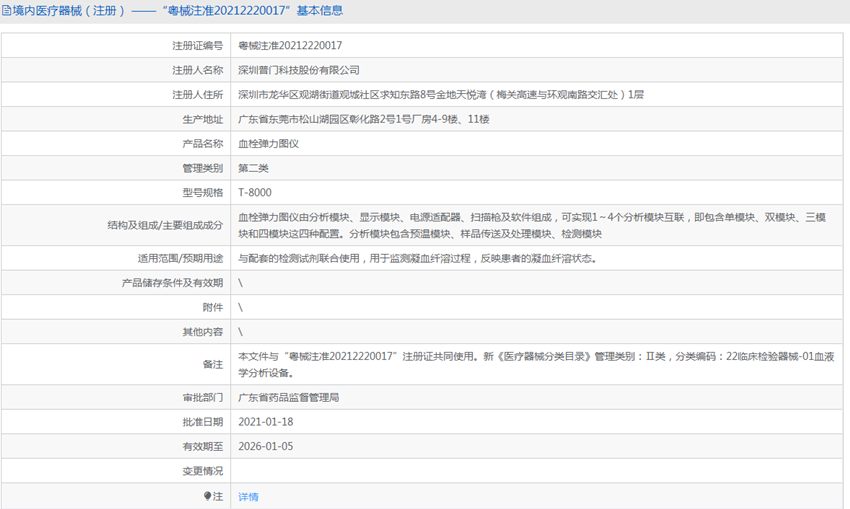The height and width of the screenshot is (509, 850).
Task: Select approval department 广东省药品监督管理局
Action: pyautogui.click(x=288, y=397)
